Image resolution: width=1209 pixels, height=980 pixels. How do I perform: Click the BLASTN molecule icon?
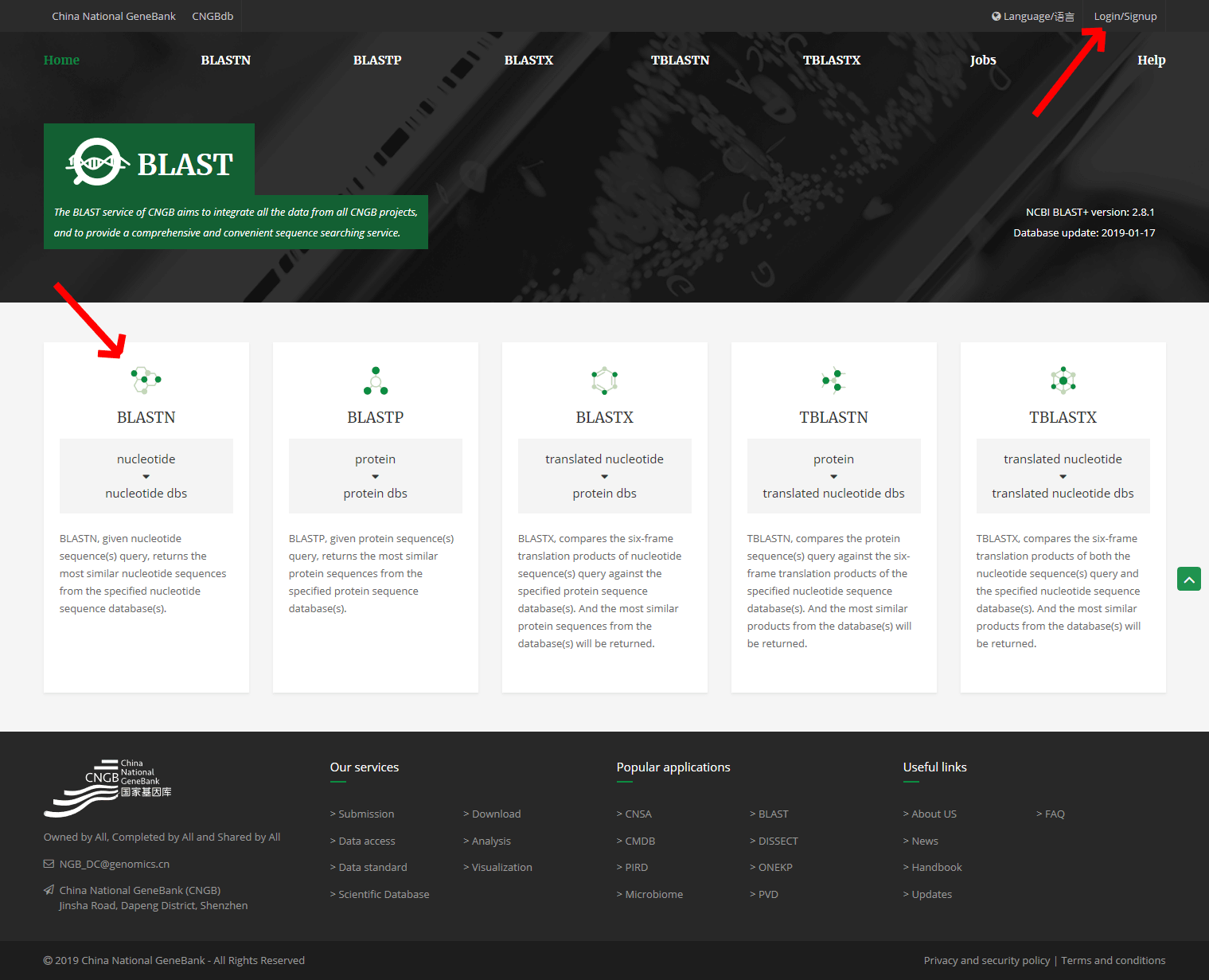click(x=146, y=381)
